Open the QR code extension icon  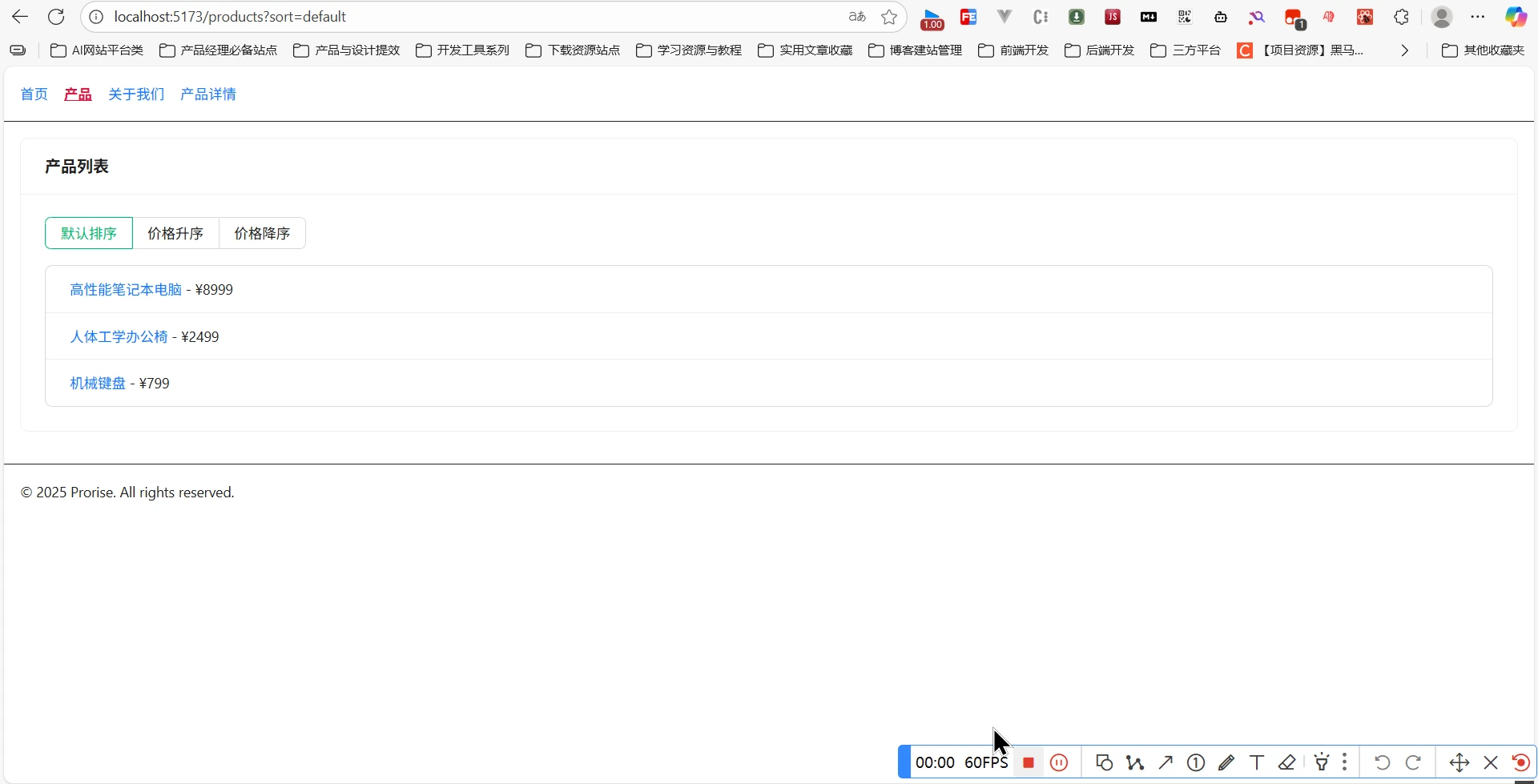(x=1185, y=17)
